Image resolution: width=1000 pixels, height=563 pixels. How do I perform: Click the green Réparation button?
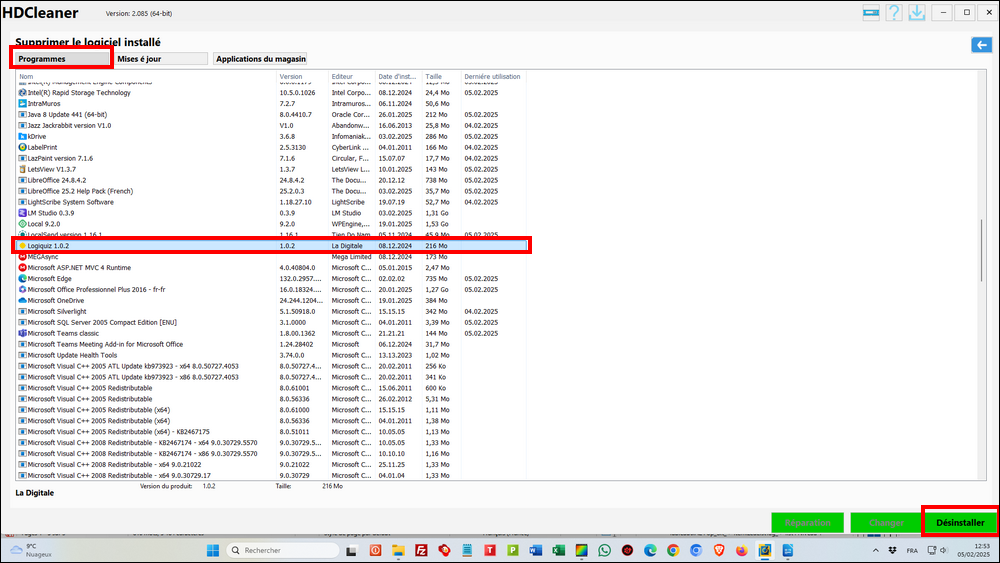coord(807,522)
